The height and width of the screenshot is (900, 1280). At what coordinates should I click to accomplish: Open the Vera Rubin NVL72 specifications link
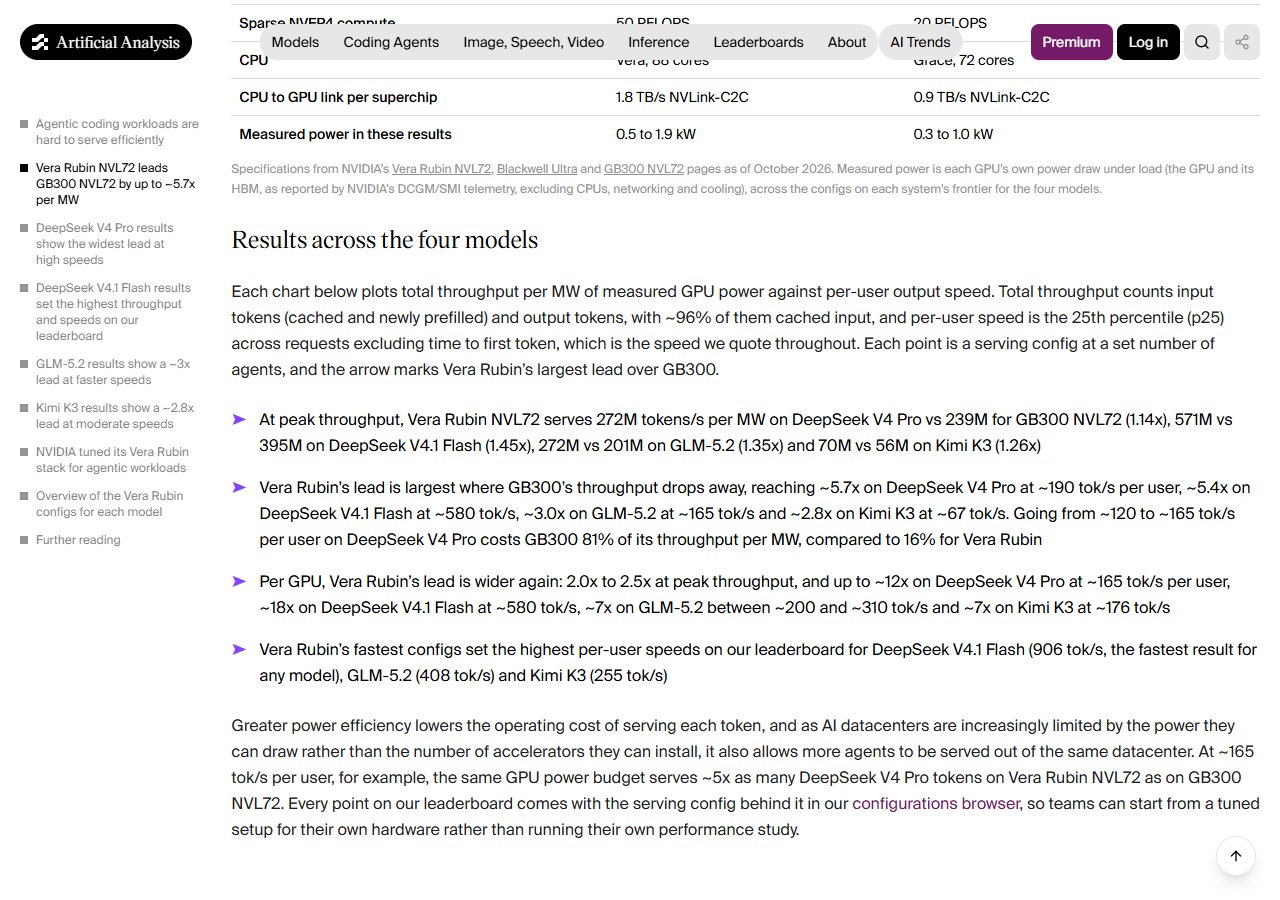[x=441, y=169]
